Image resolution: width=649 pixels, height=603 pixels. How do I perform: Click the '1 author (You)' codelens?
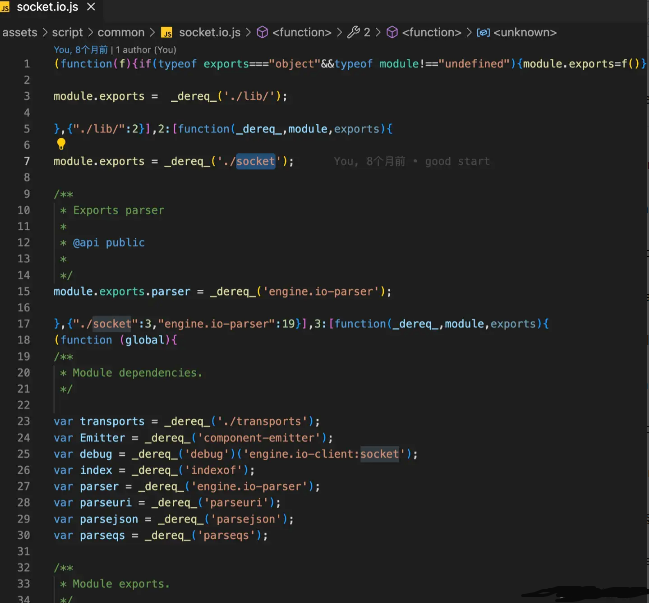[x=146, y=50]
